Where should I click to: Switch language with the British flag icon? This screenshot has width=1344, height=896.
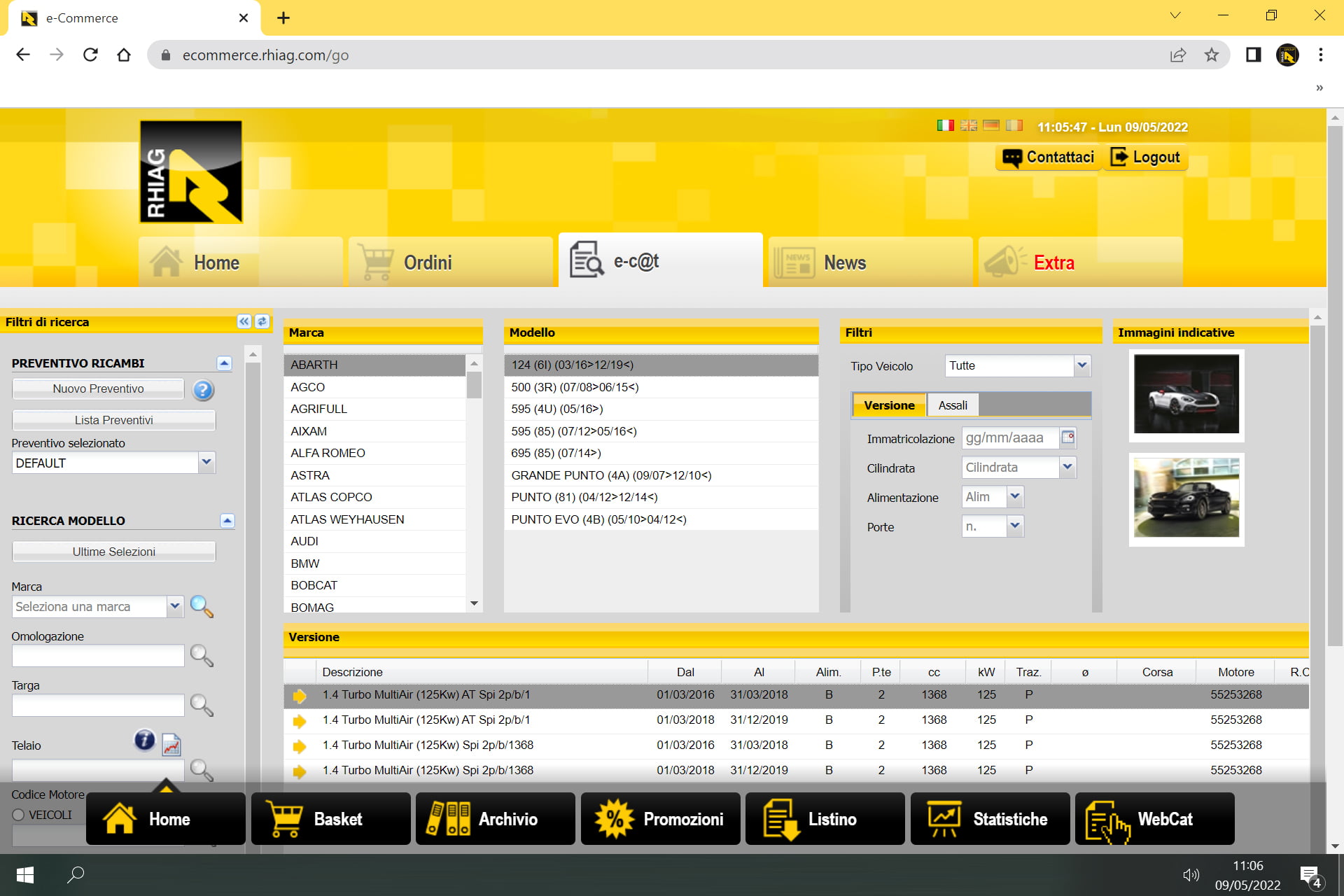click(968, 126)
